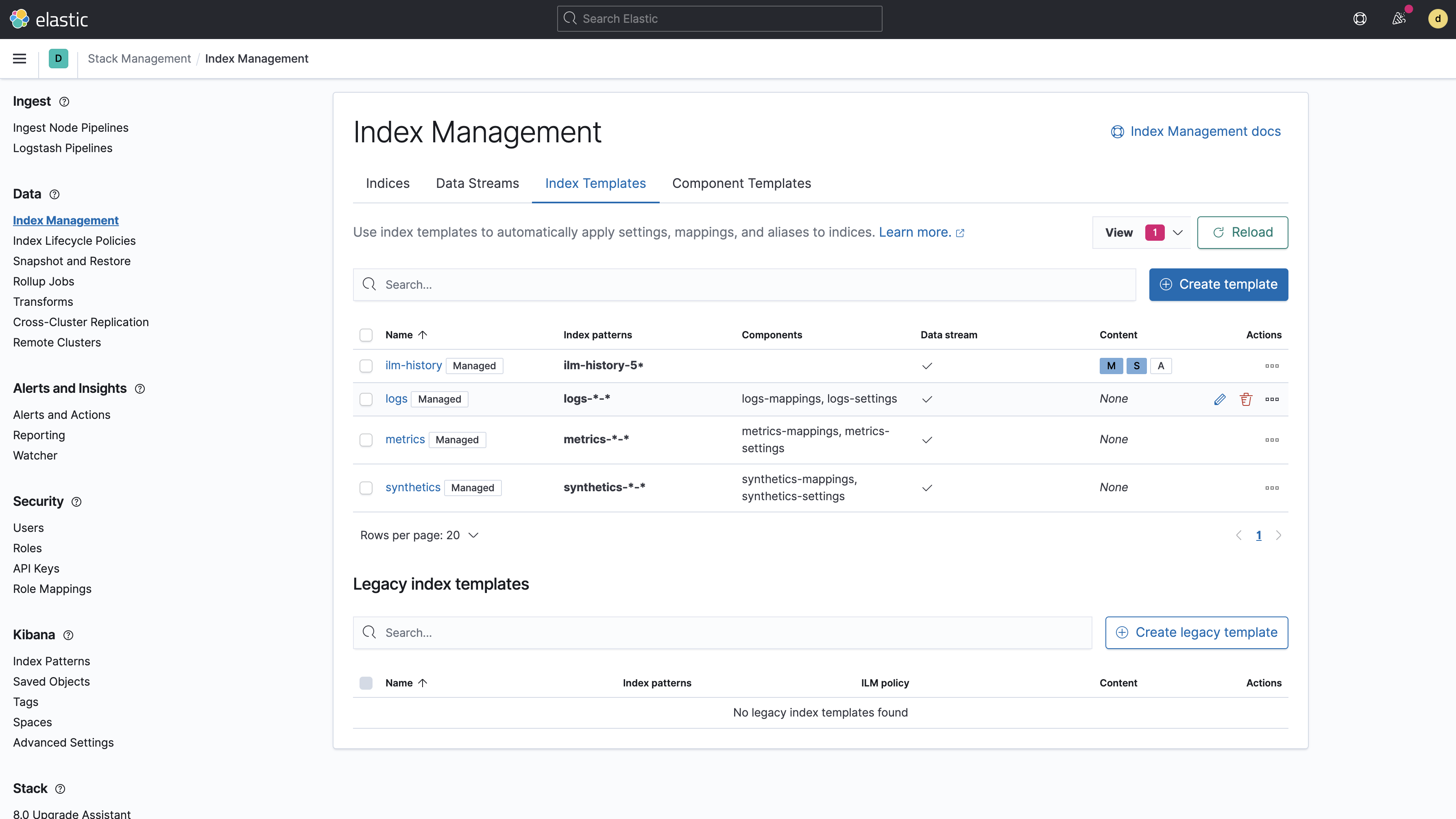The height and width of the screenshot is (819, 1456).
Task: Open the help menu lifebuoy icon
Action: (x=1359, y=19)
